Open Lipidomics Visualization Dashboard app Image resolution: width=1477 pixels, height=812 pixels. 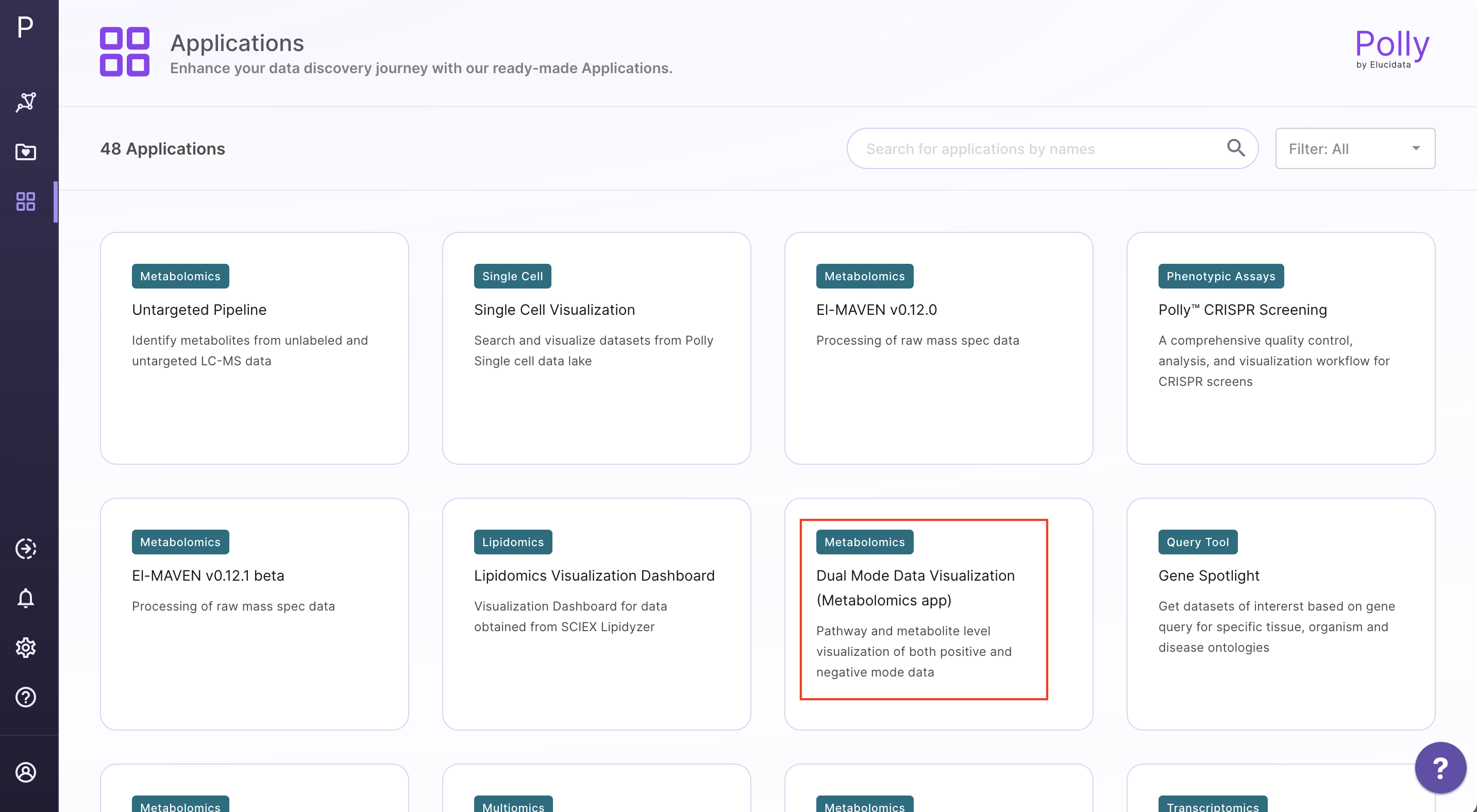(x=596, y=614)
